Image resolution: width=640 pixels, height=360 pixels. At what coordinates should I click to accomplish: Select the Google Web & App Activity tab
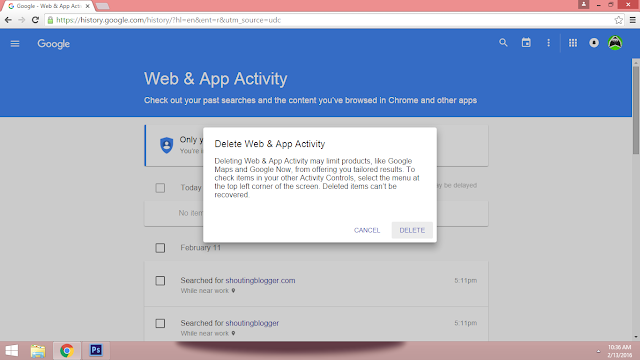[48, 6]
